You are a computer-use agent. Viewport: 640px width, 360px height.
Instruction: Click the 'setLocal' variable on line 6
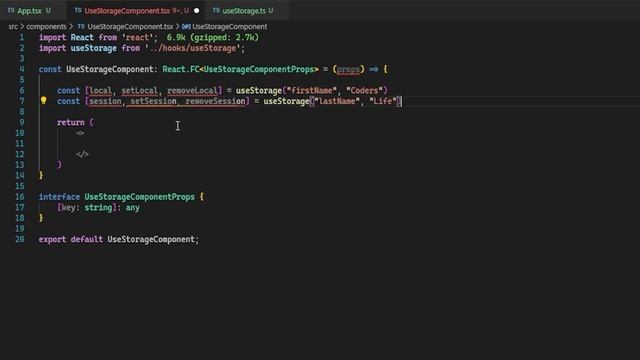tap(139, 91)
